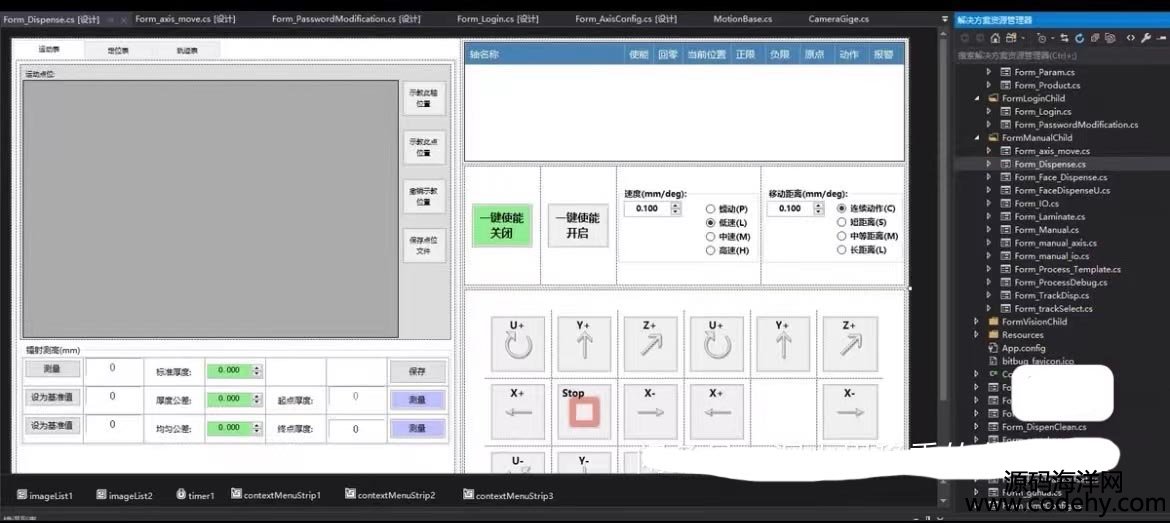Click the 标准厚度 numeric spinner

[x=234, y=371]
